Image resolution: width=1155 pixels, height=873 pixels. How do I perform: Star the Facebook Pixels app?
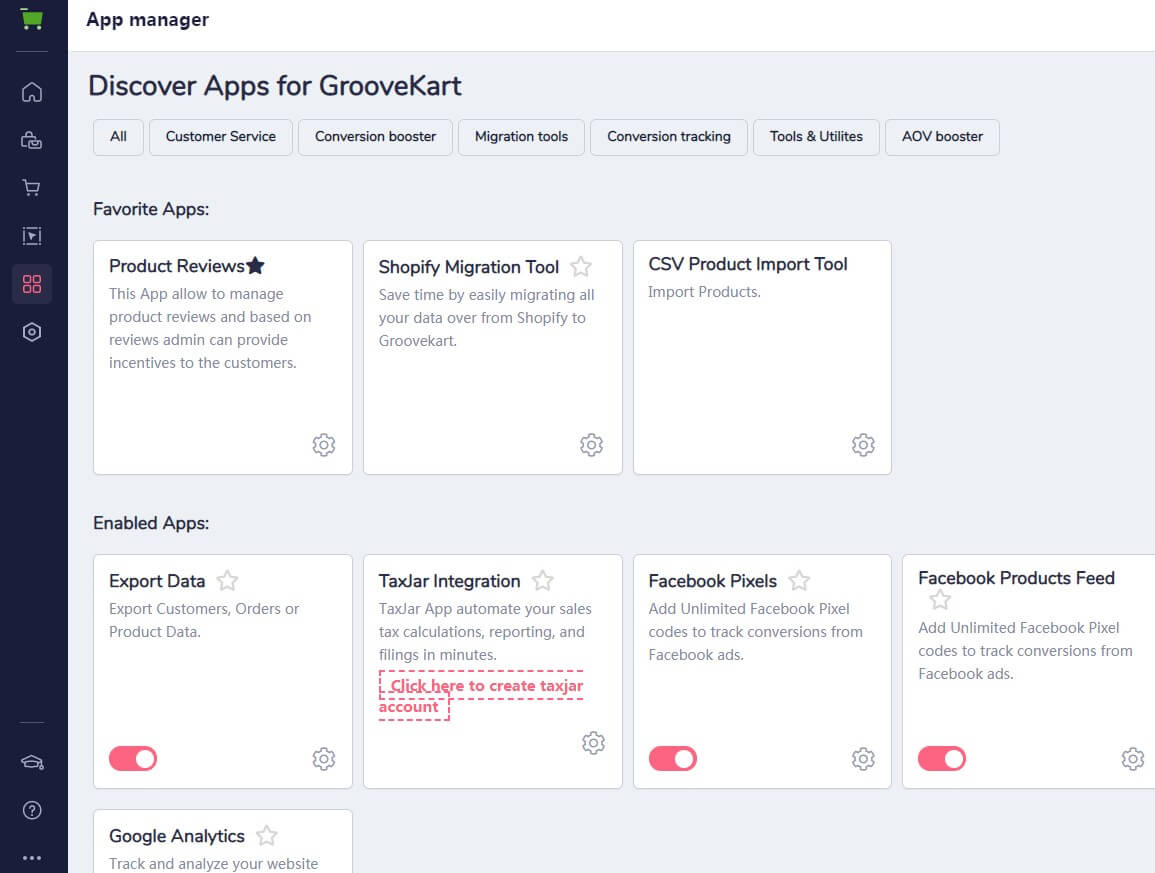[798, 581]
